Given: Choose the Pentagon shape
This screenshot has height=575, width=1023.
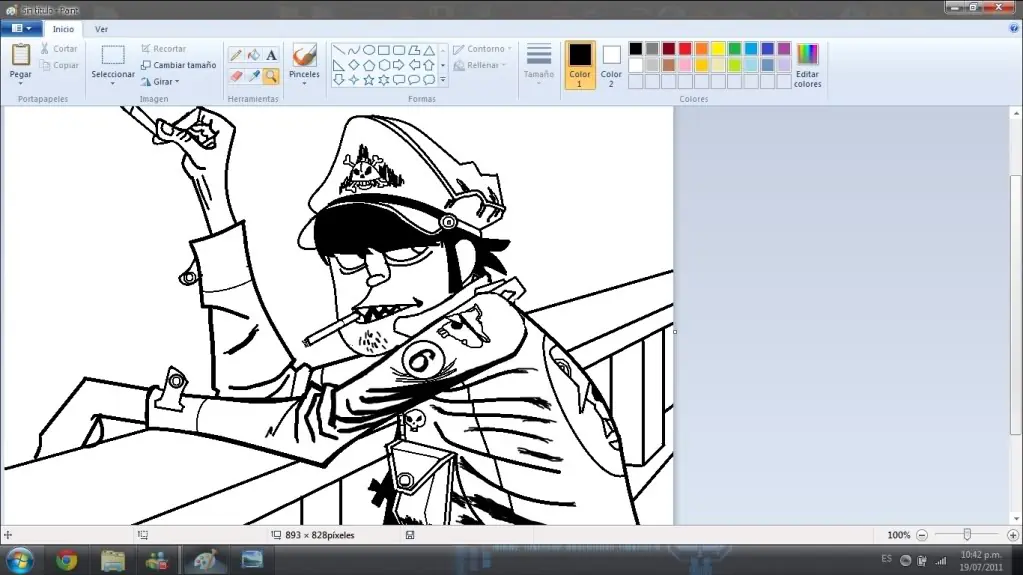Looking at the screenshot, I should [369, 65].
